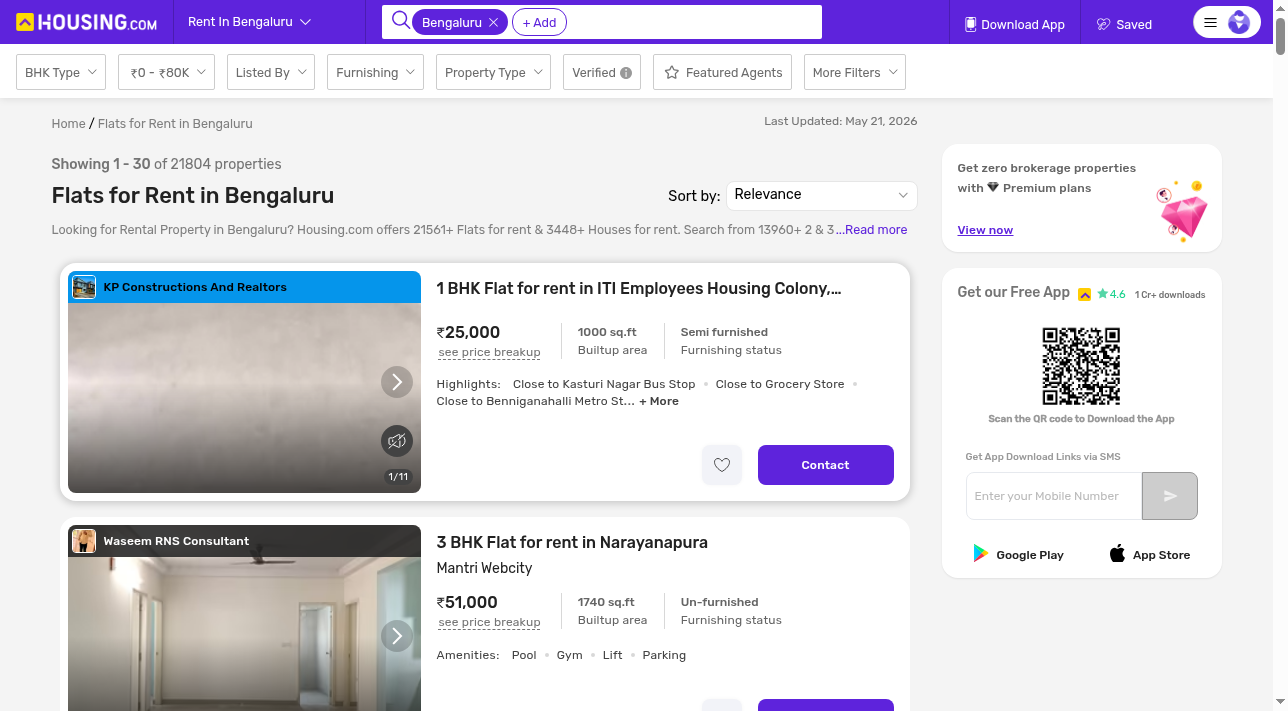Click the Mantri Webcity project name

pyautogui.click(x=484, y=568)
